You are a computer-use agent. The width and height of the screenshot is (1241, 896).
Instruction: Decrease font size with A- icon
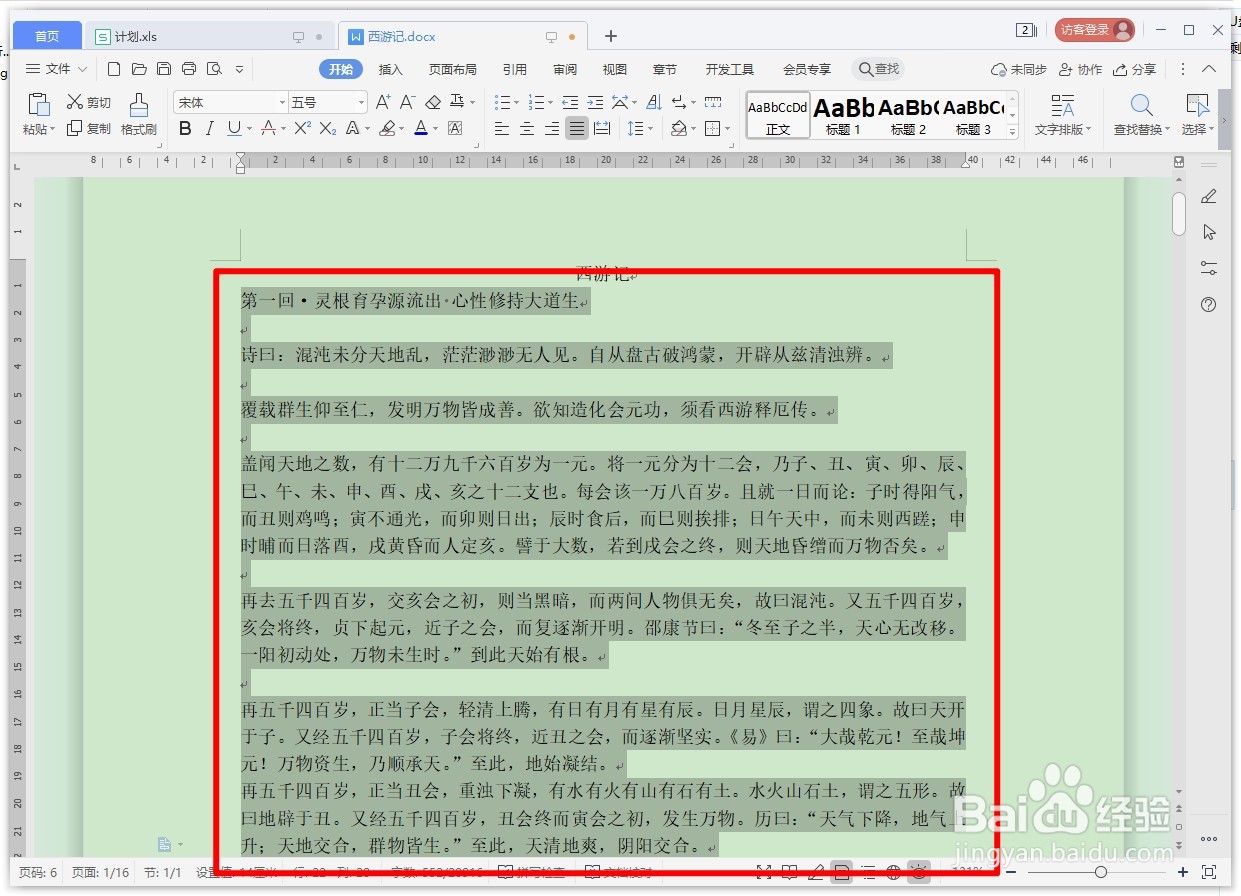pyautogui.click(x=407, y=102)
